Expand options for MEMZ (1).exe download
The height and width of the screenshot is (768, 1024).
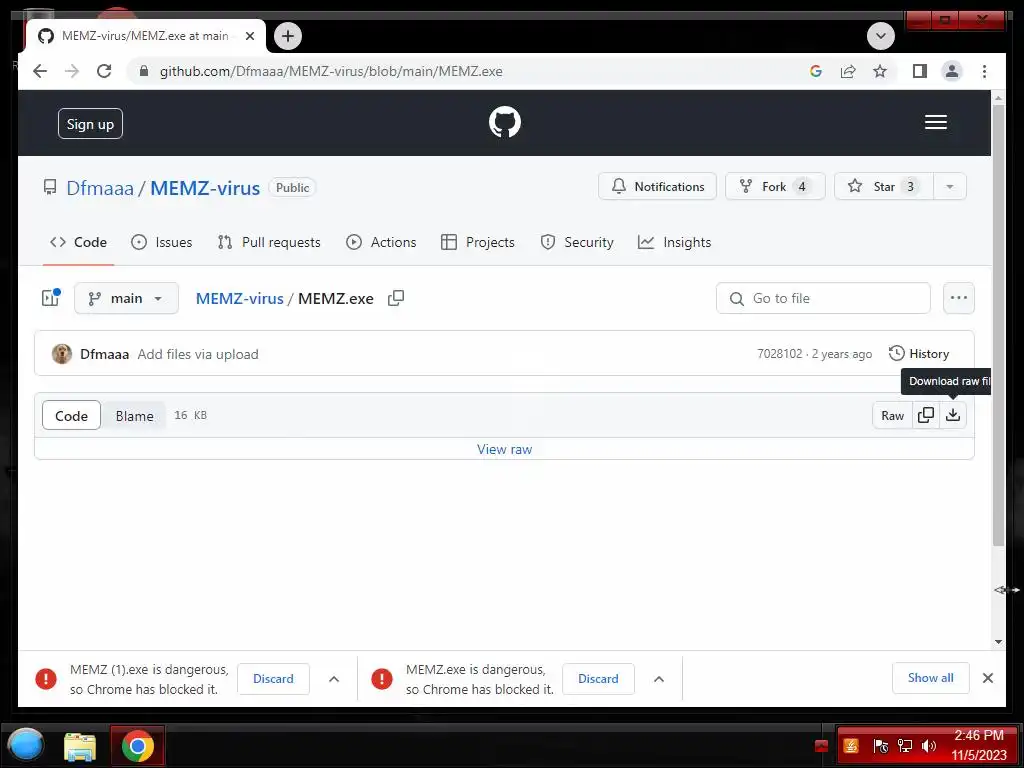tap(334, 679)
